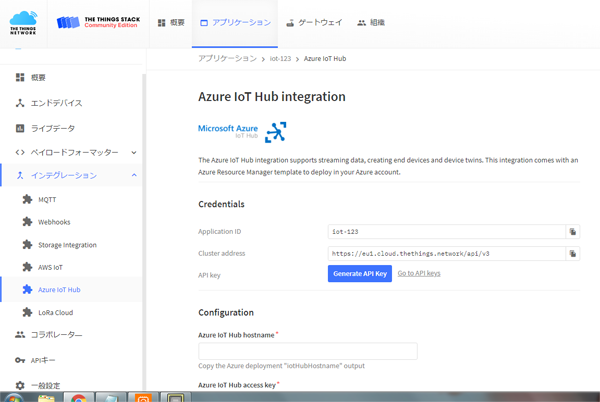Open Chrome from the taskbar
This screenshot has height=402, width=600.
(79, 398)
